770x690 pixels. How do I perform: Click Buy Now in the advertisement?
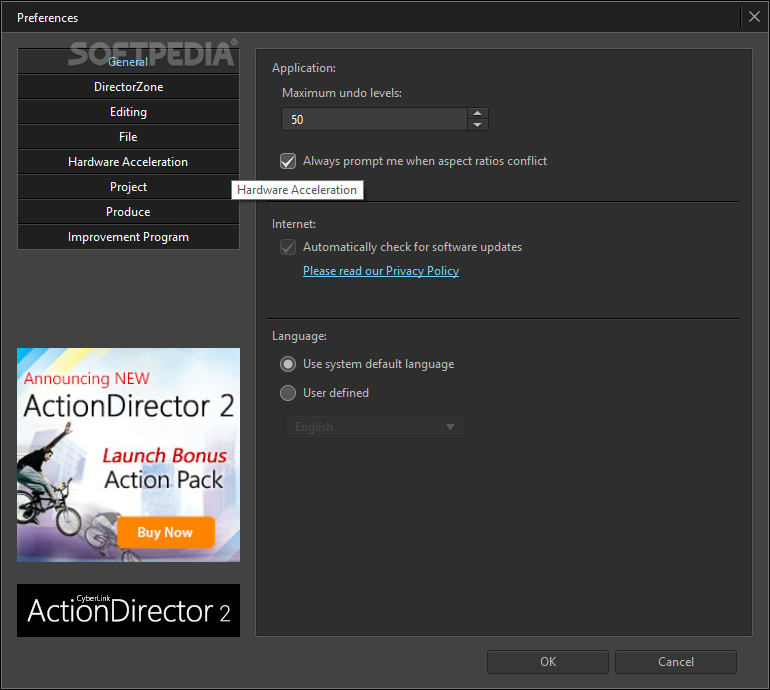coord(166,532)
